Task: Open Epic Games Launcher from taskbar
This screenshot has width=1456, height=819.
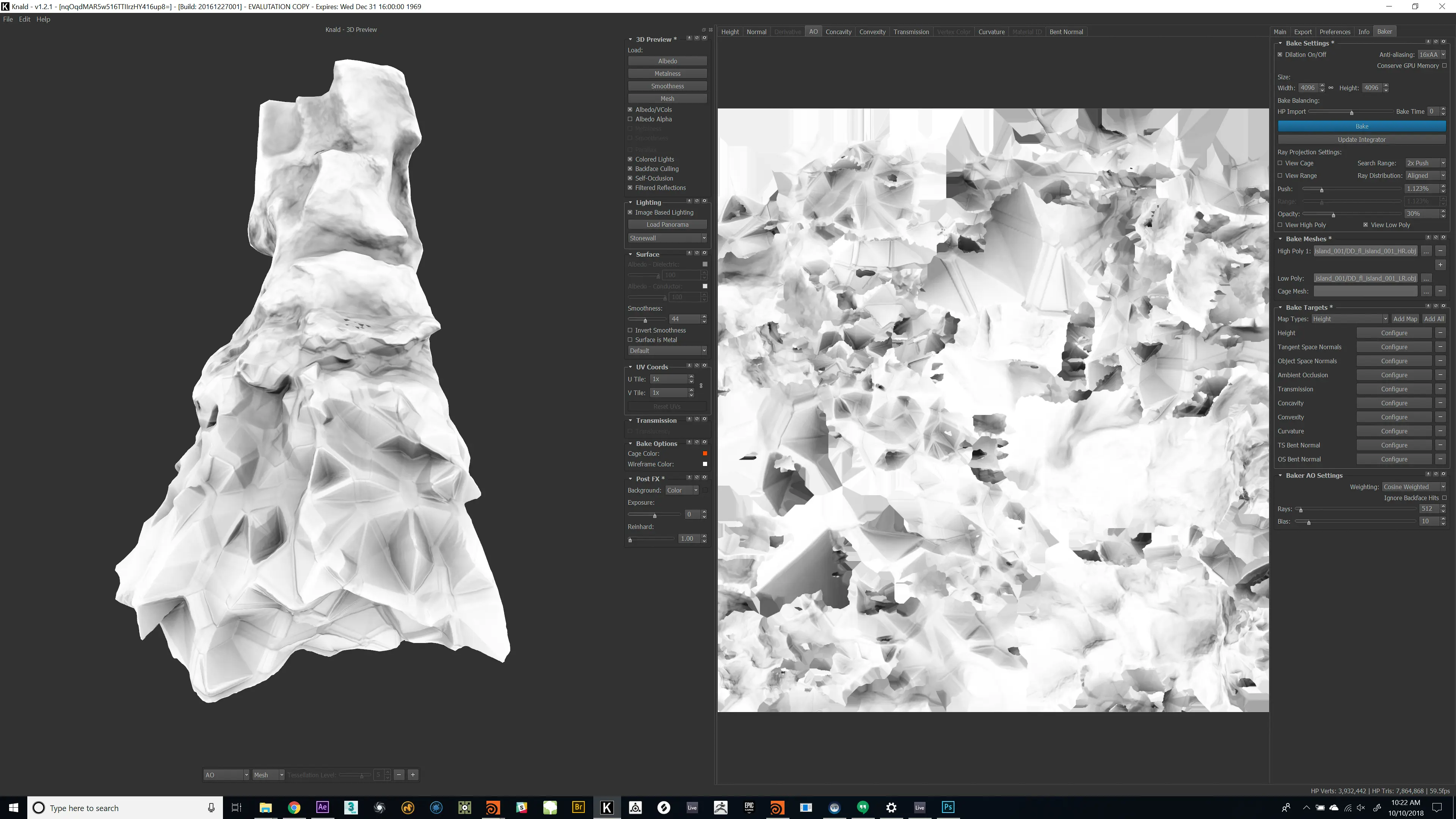Action: [749, 807]
